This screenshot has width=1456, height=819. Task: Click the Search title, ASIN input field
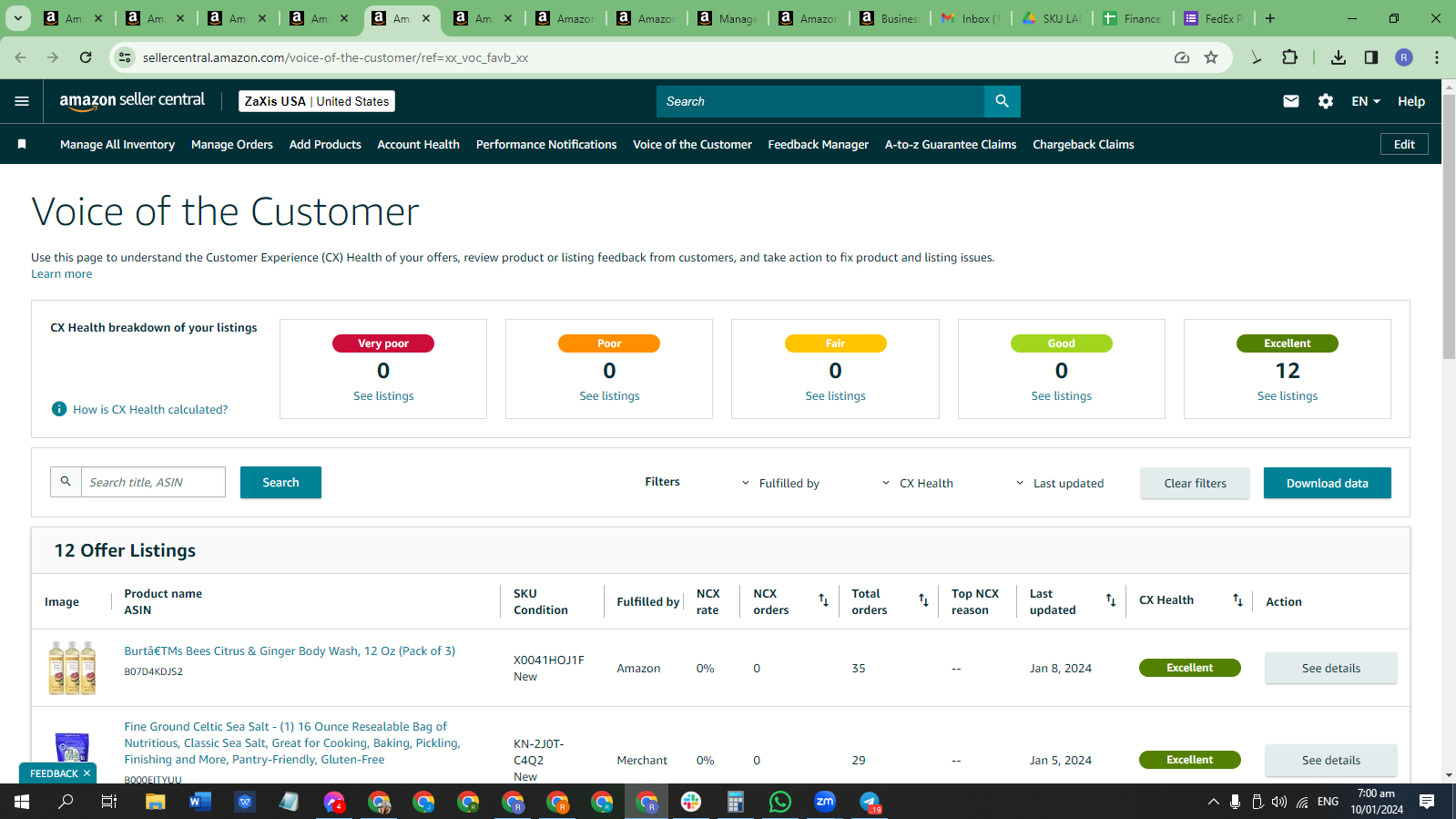coord(153,482)
